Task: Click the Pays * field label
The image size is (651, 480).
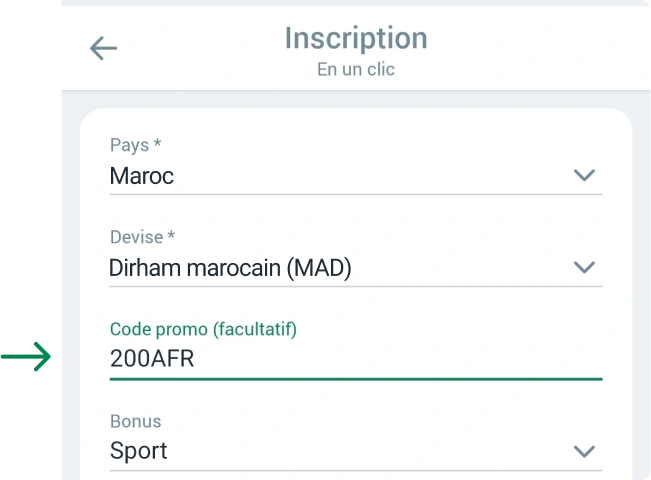Action: [x=135, y=145]
